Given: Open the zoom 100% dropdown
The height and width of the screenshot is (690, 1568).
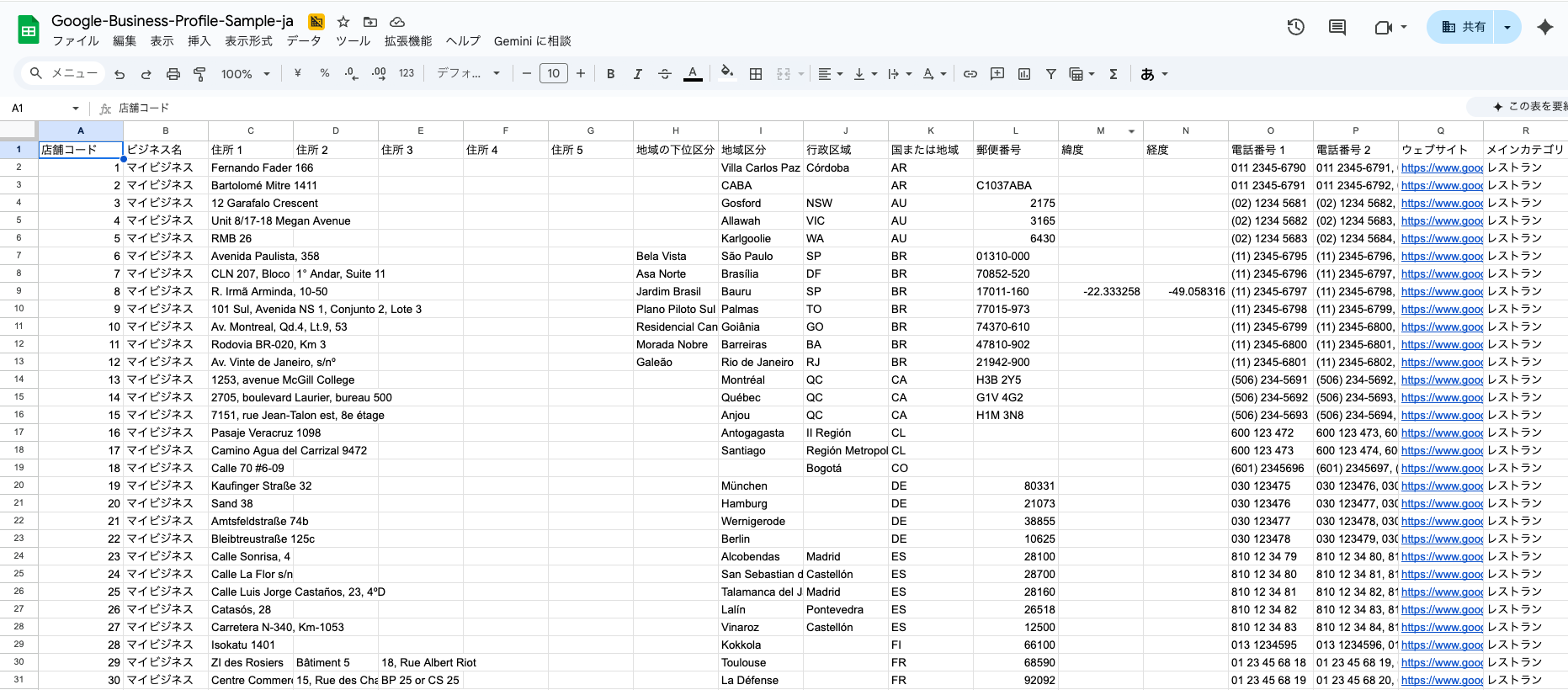Looking at the screenshot, I should point(245,74).
